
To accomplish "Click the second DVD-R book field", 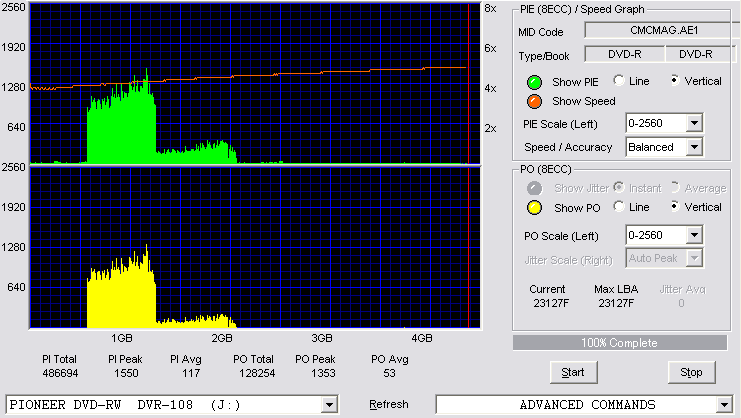I will 700,54.
